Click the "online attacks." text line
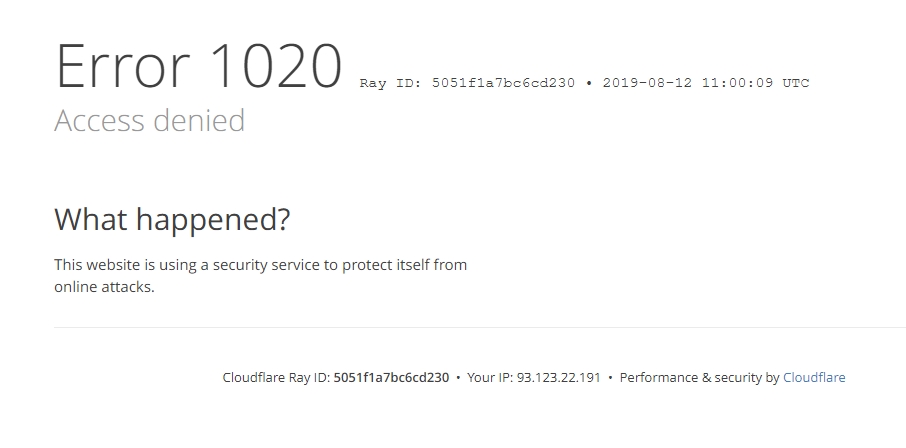The height and width of the screenshot is (448, 906). pos(104,287)
